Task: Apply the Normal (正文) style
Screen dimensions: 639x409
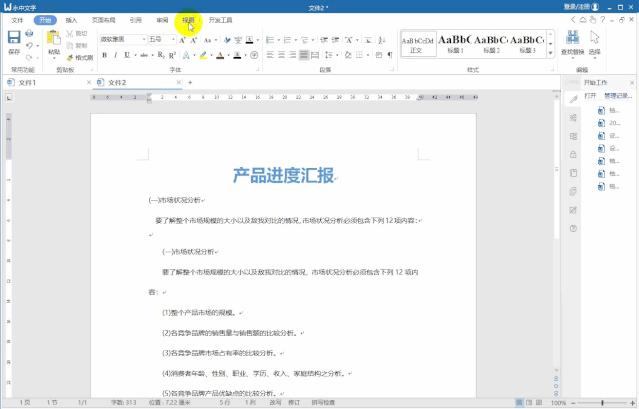Action: (x=418, y=44)
